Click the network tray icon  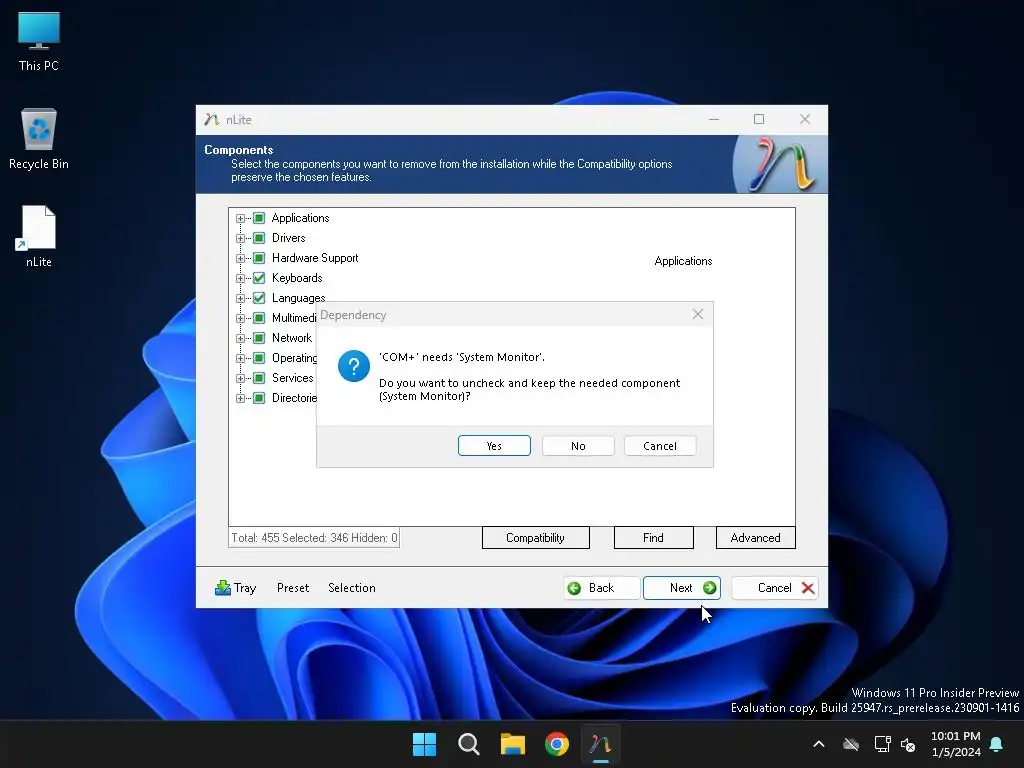(882, 744)
